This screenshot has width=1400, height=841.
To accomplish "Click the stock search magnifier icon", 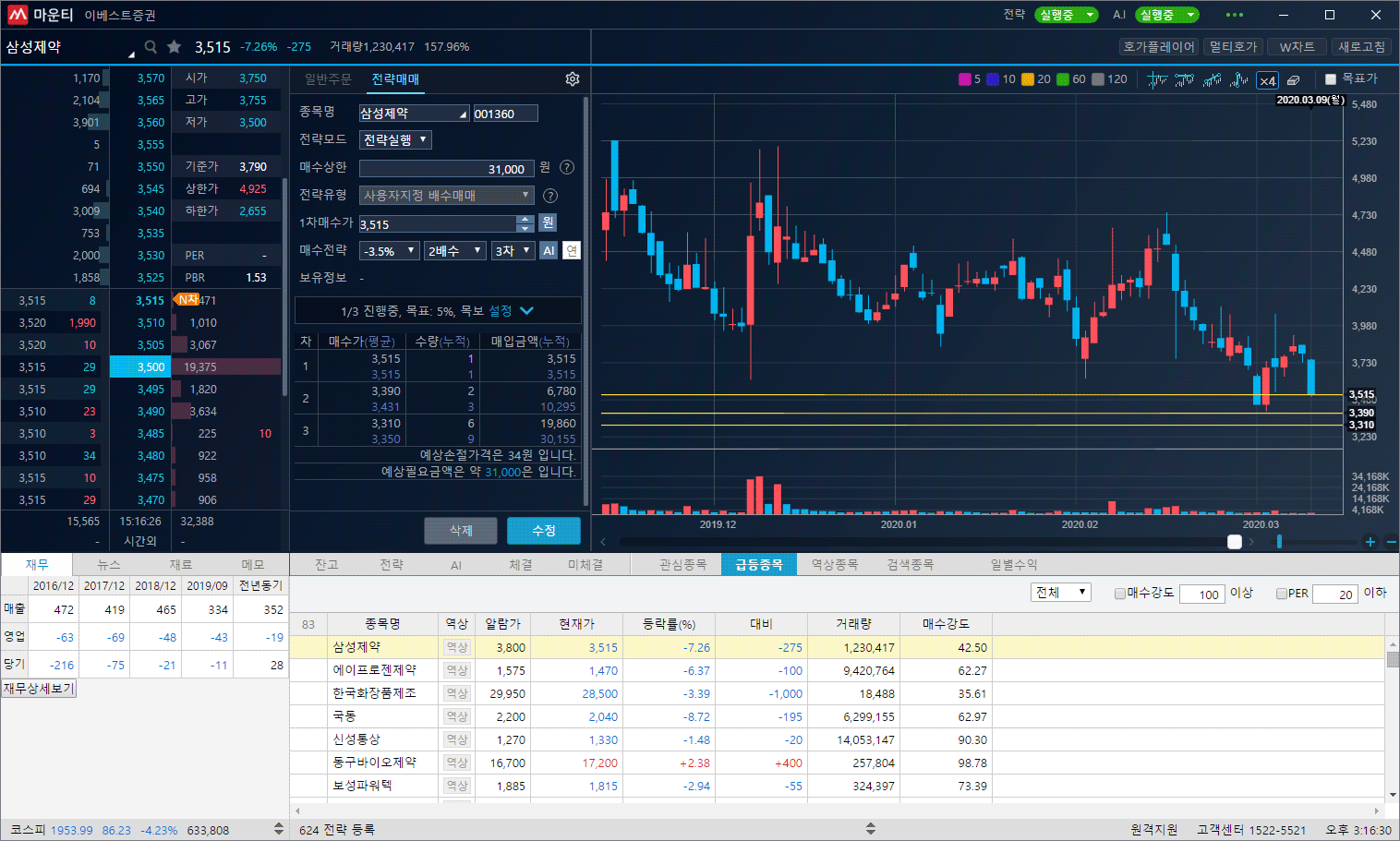I will pyautogui.click(x=151, y=47).
